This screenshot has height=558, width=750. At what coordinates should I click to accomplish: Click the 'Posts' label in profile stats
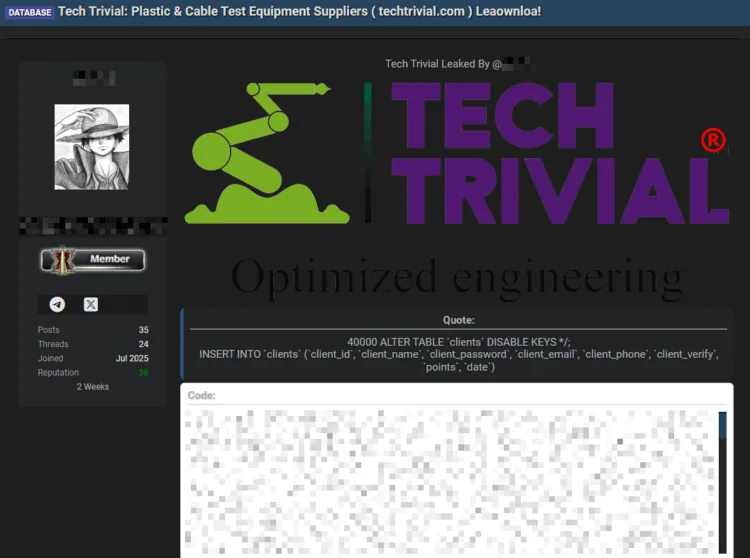[x=49, y=330]
